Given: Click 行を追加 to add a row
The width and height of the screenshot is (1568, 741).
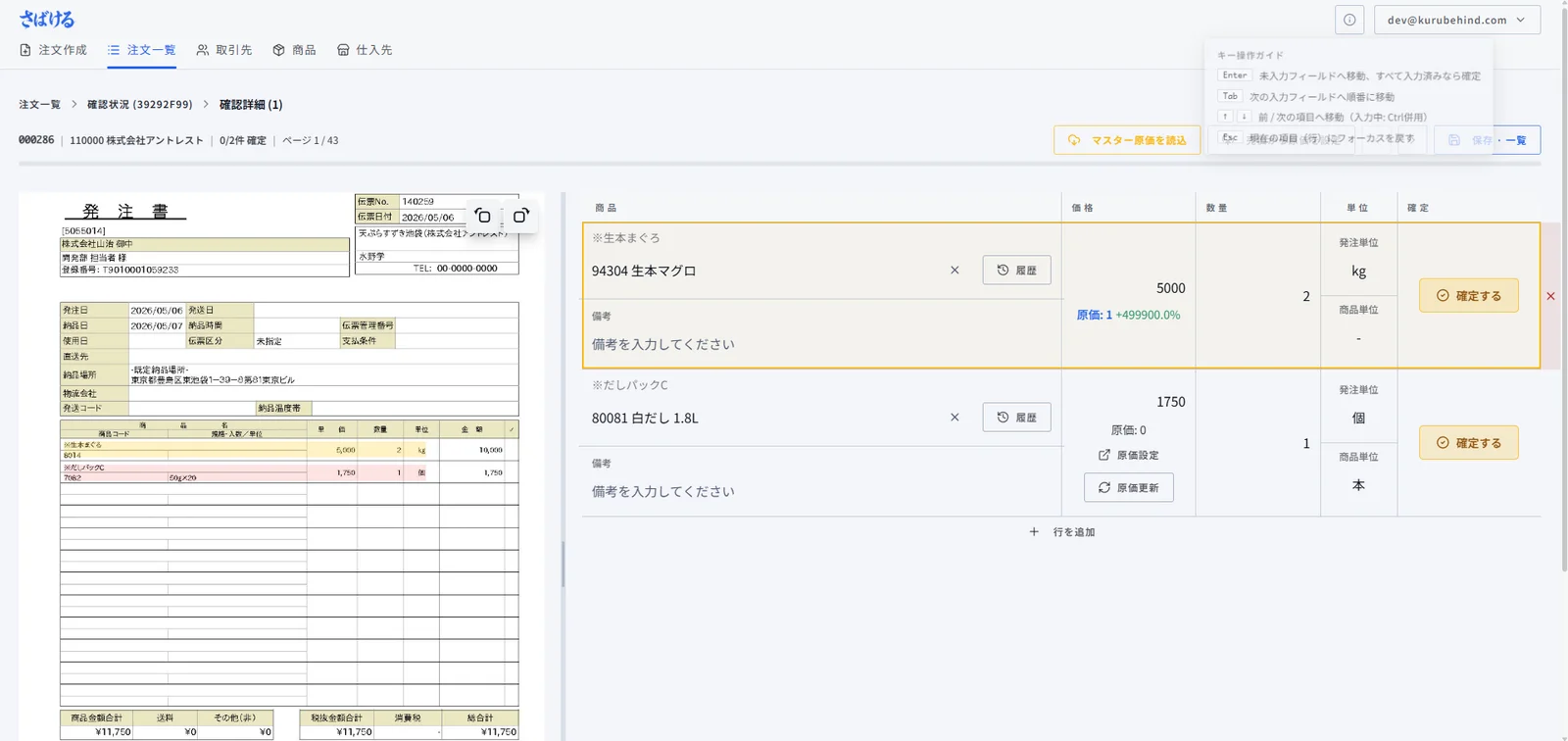Looking at the screenshot, I should tap(1062, 532).
